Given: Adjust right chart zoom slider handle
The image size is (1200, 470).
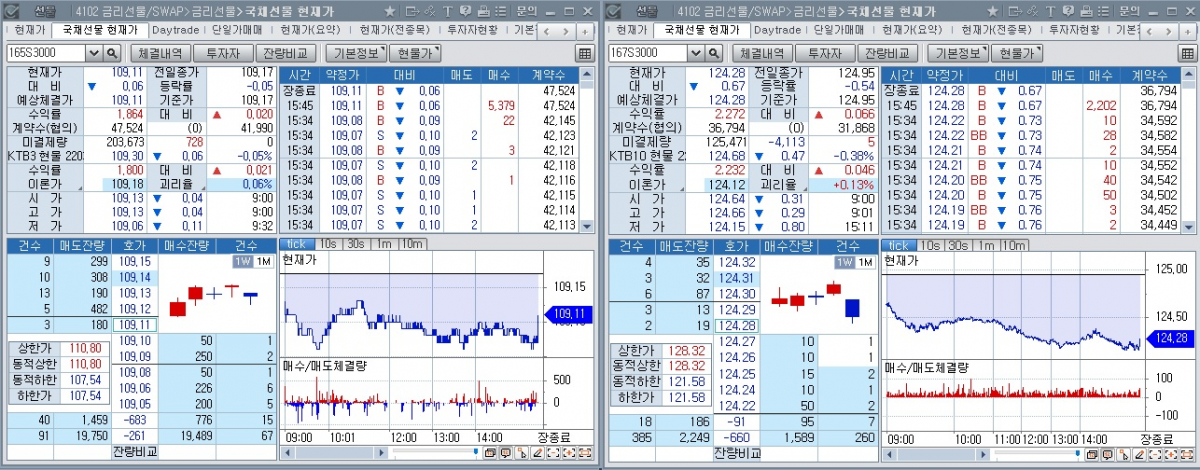Looking at the screenshot, I should (x=1078, y=451).
